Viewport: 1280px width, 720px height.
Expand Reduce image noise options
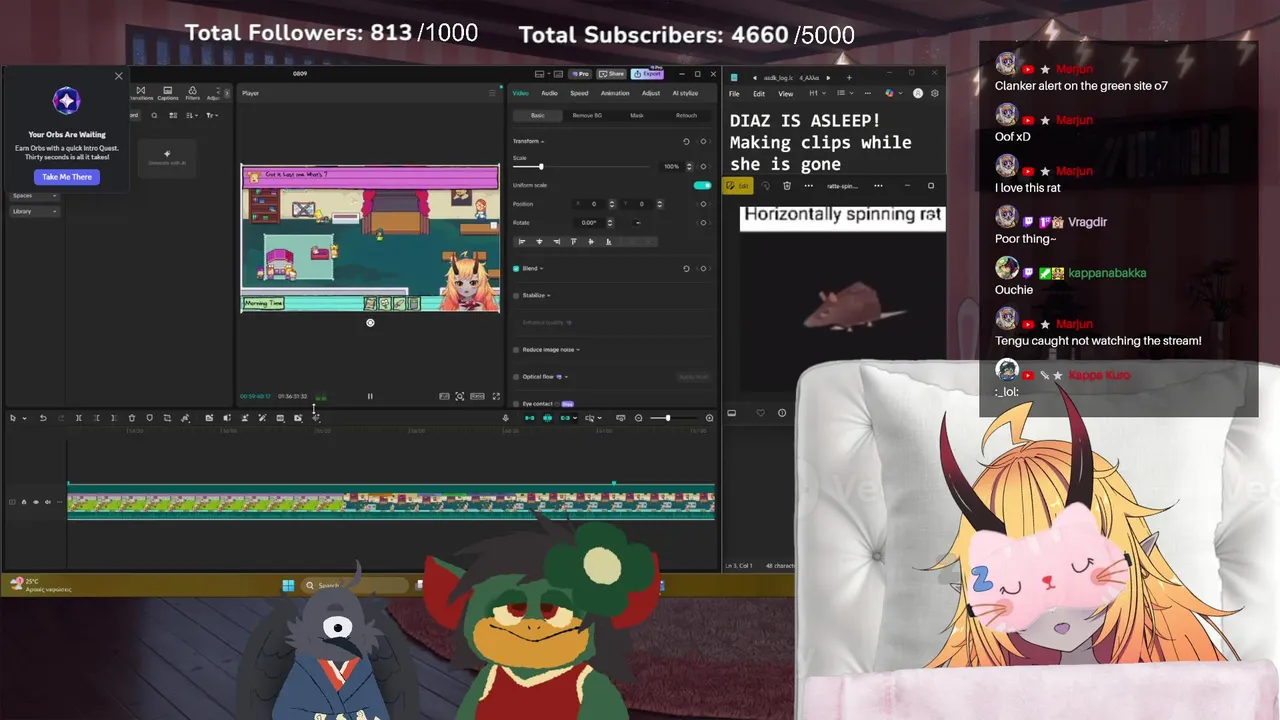[x=578, y=350]
